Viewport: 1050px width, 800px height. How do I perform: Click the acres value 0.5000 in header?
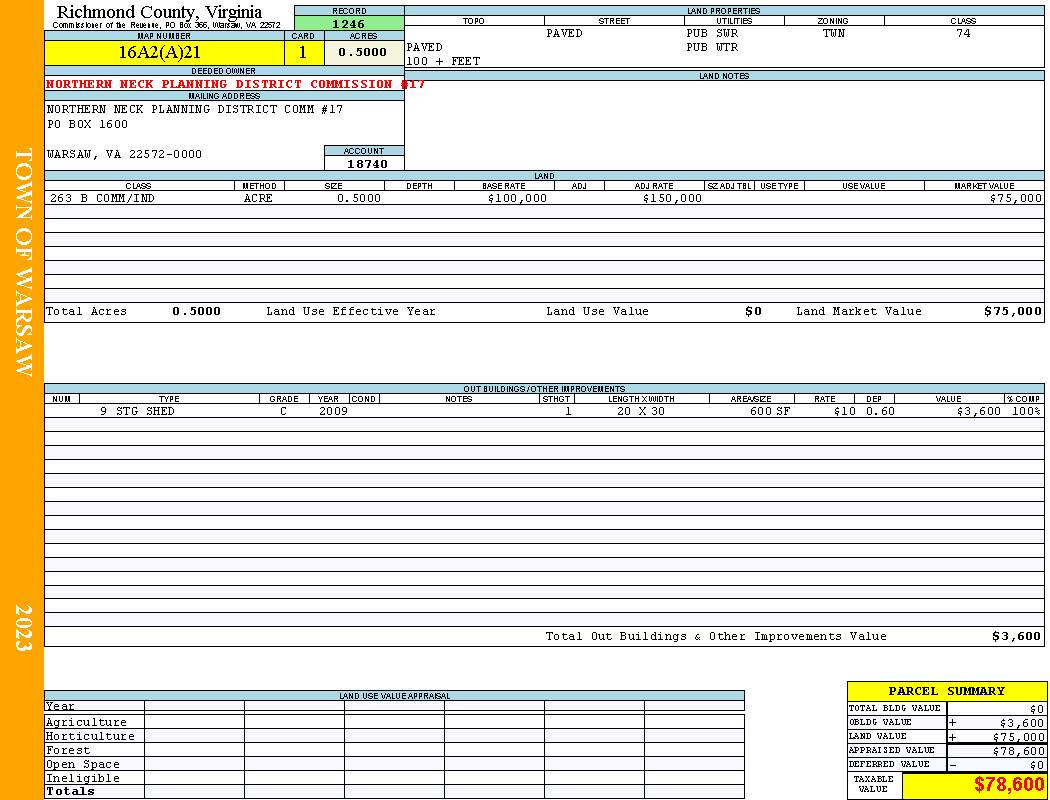(x=362, y=52)
